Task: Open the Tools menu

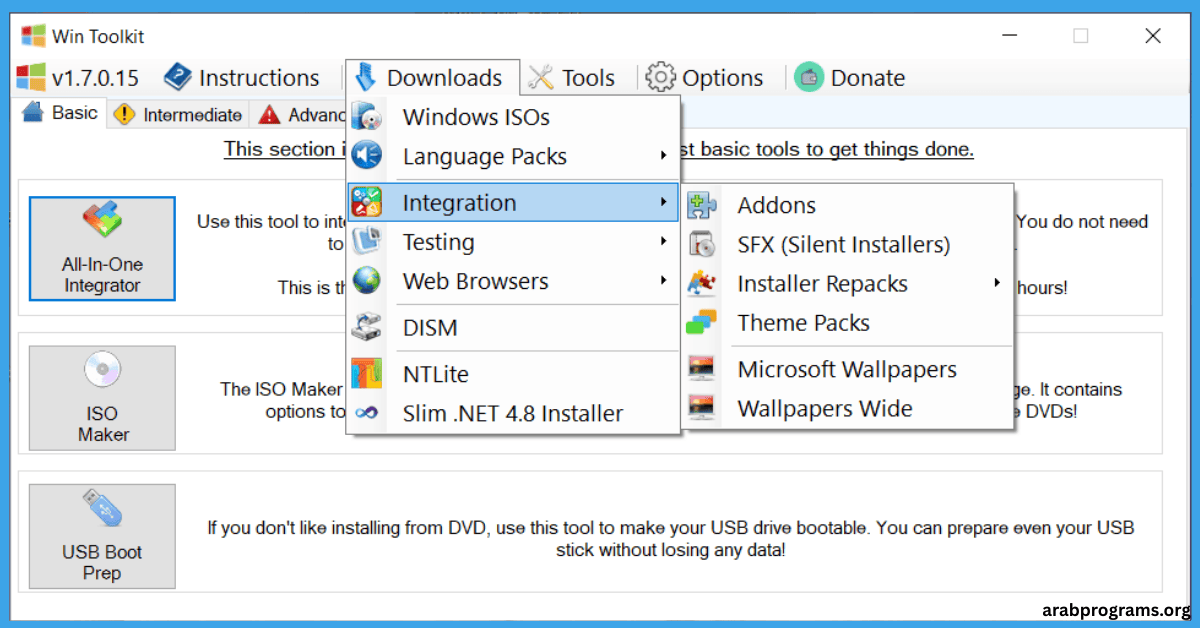Action: (x=571, y=77)
